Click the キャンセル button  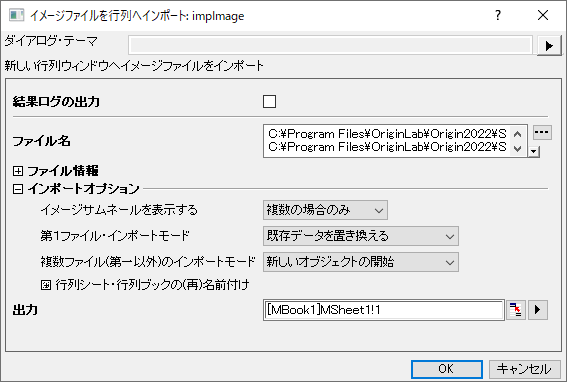click(524, 369)
